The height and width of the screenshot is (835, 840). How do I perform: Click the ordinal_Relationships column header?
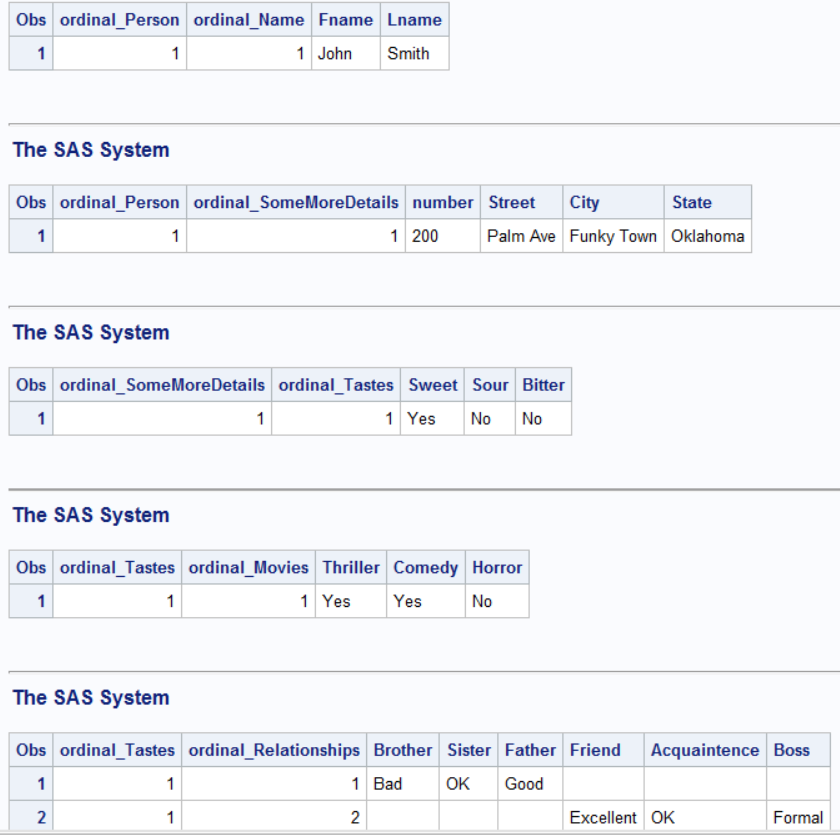pos(274,750)
